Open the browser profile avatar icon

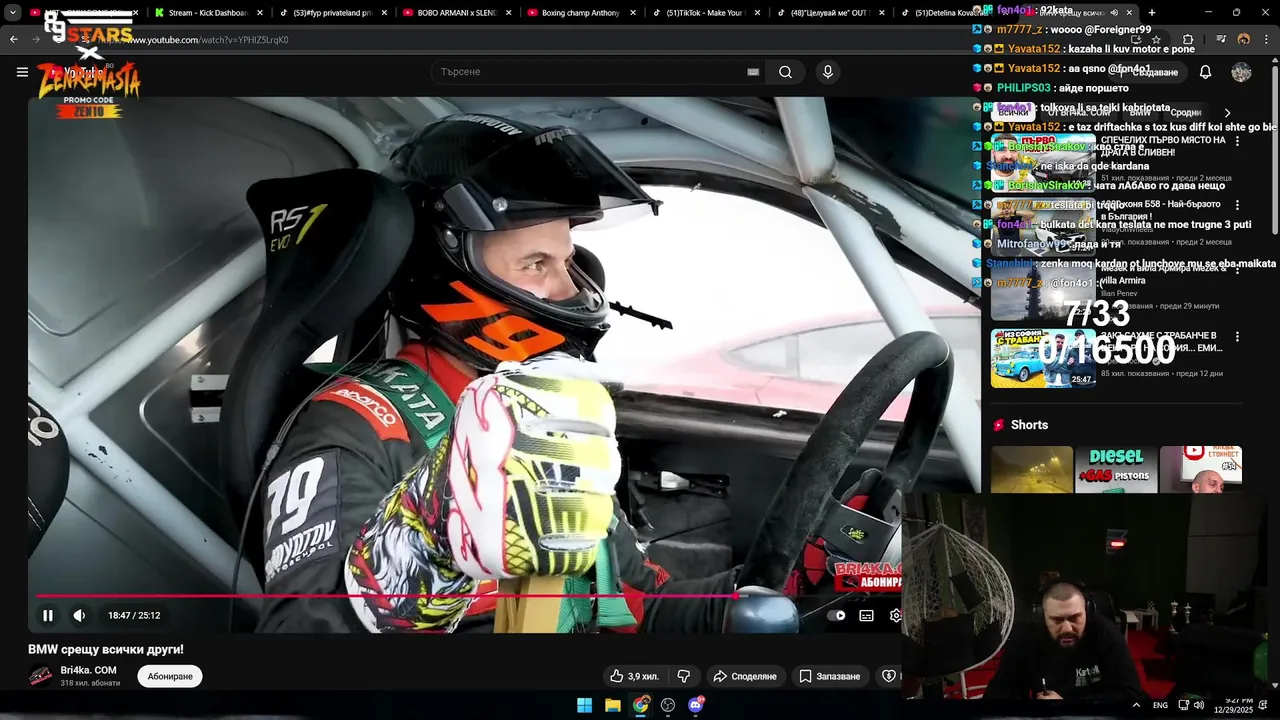[x=1244, y=40]
